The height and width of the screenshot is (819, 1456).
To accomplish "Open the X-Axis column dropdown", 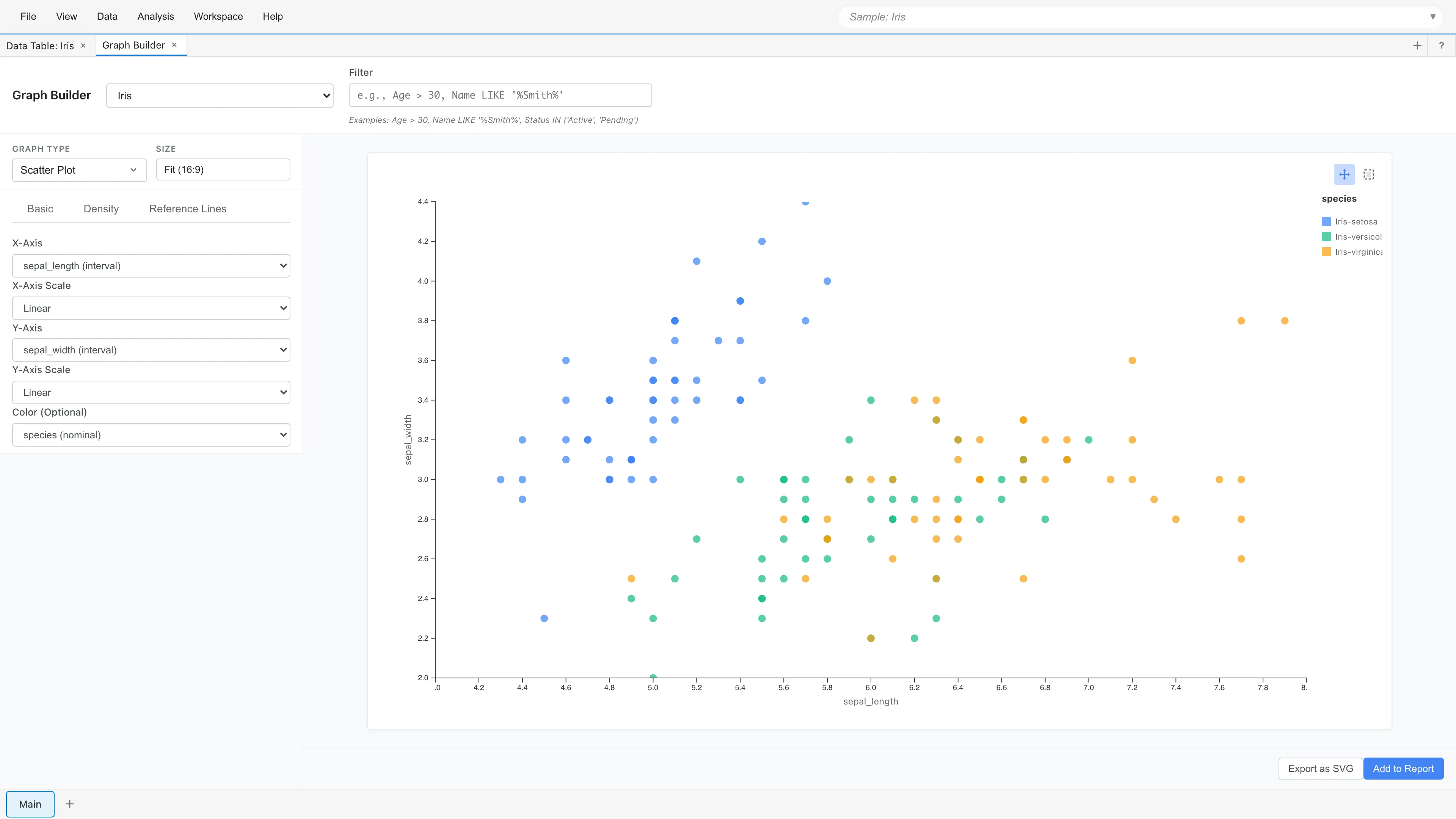I will point(151,265).
